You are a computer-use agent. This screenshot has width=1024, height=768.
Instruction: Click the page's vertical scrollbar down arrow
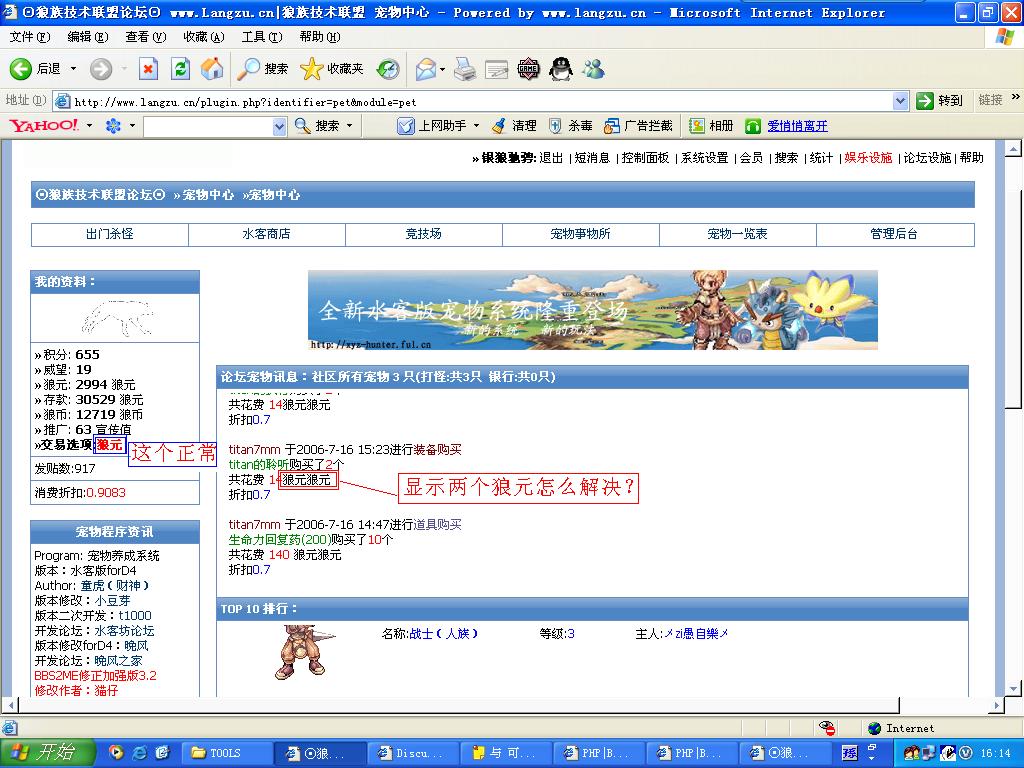pyautogui.click(x=1014, y=688)
